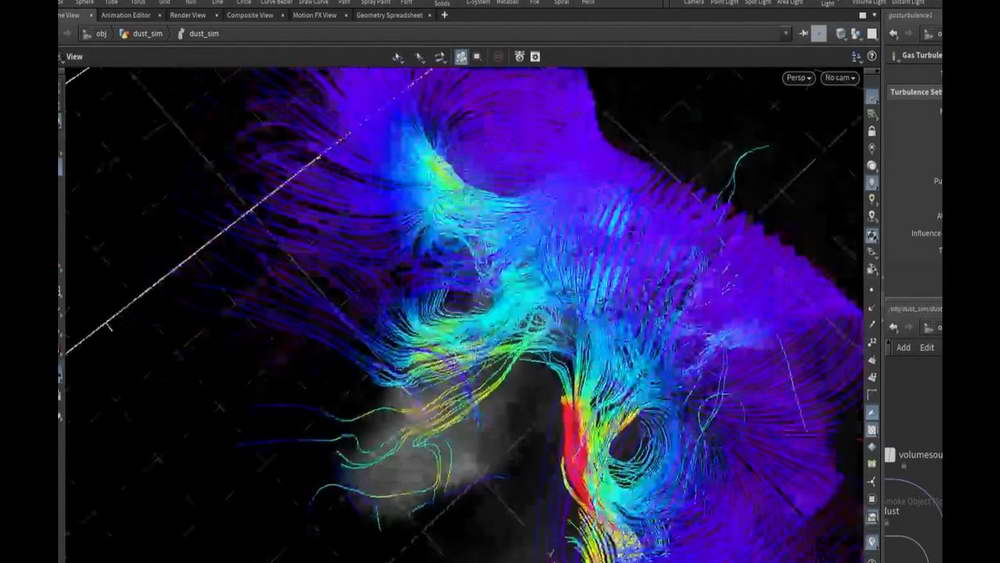Open the Turbulence Settings parameter tab
The image size is (1000, 563).
tap(916, 92)
